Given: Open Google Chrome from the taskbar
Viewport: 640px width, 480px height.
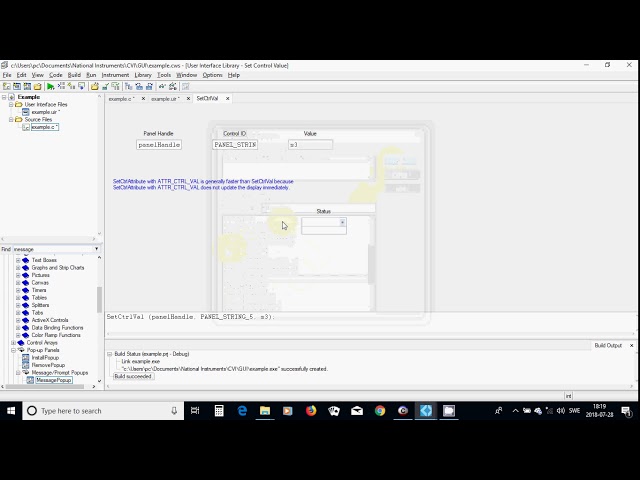Looking at the screenshot, I should [x=380, y=411].
